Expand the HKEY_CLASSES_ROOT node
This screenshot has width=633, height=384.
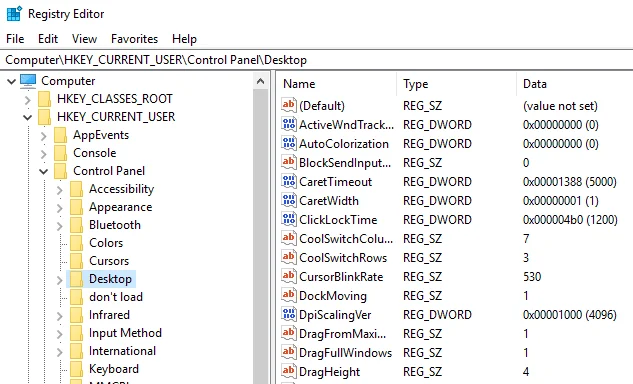click(x=27, y=99)
